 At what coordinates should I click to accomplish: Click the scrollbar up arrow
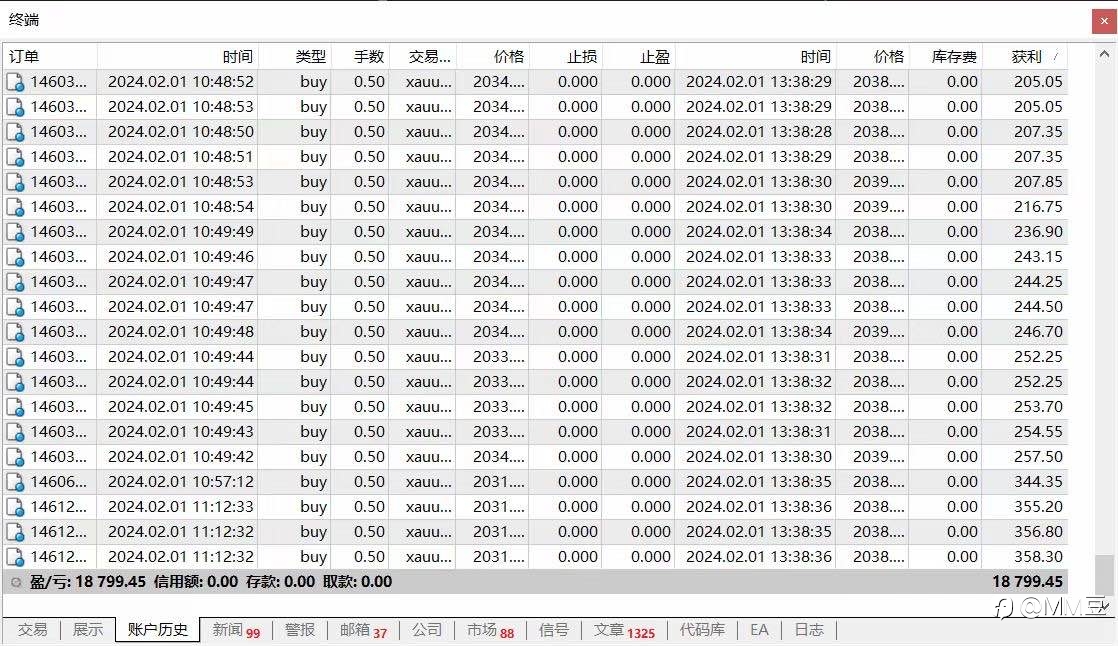click(x=1104, y=53)
